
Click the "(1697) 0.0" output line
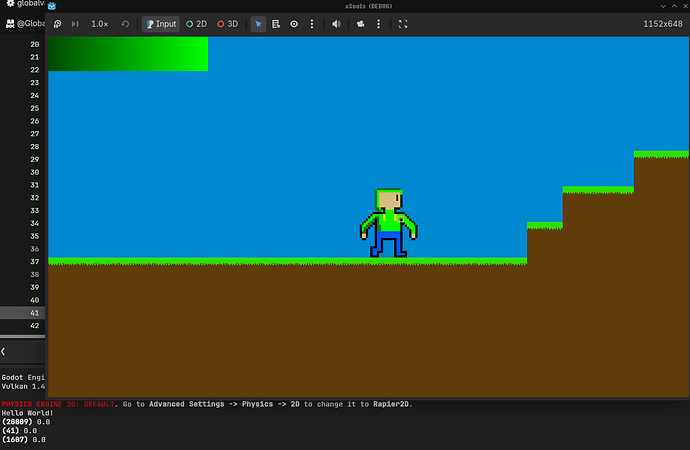click(x=24, y=439)
